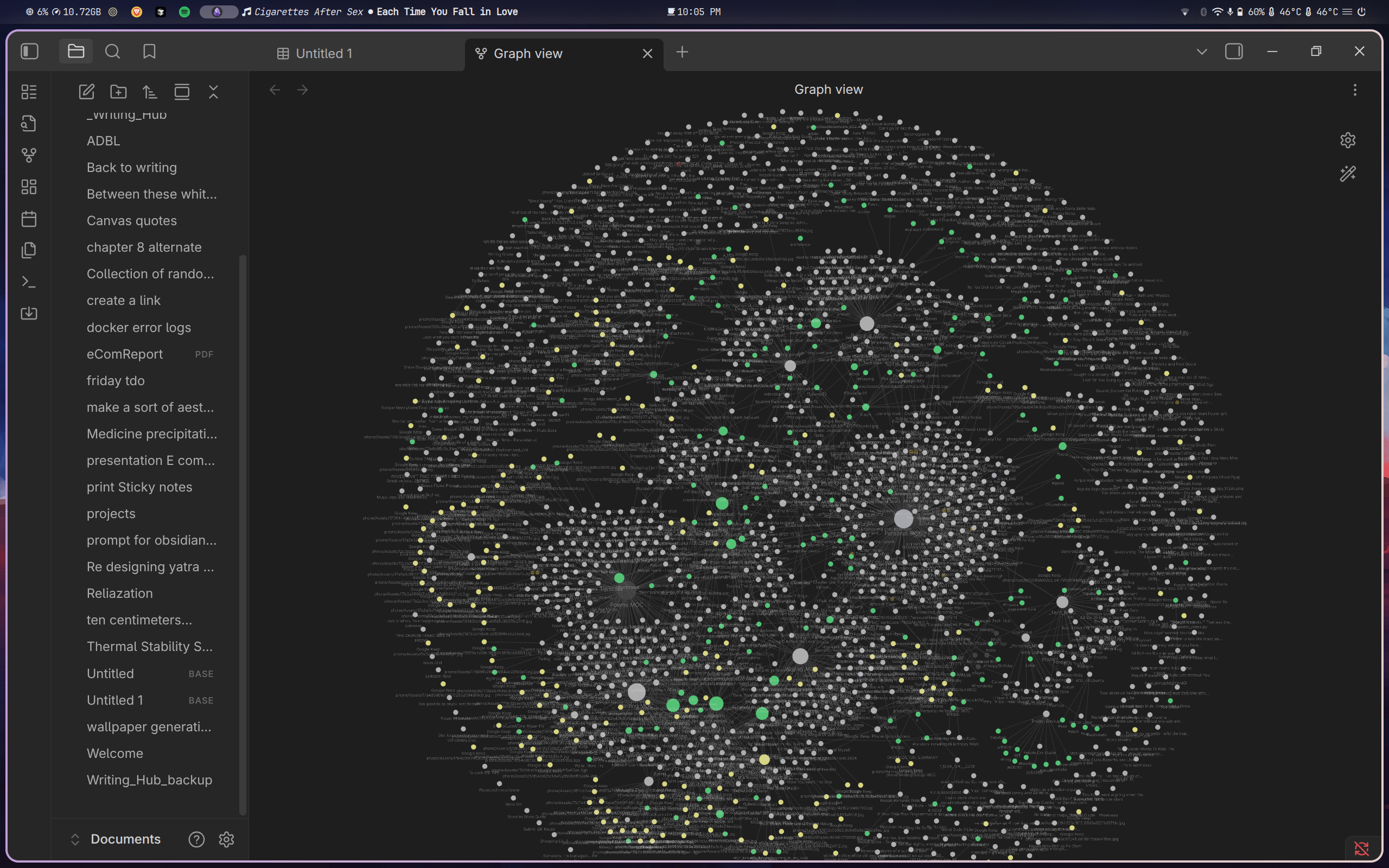The height and width of the screenshot is (868, 1389).
Task: Open the 'Welcome' note
Action: [x=115, y=753]
